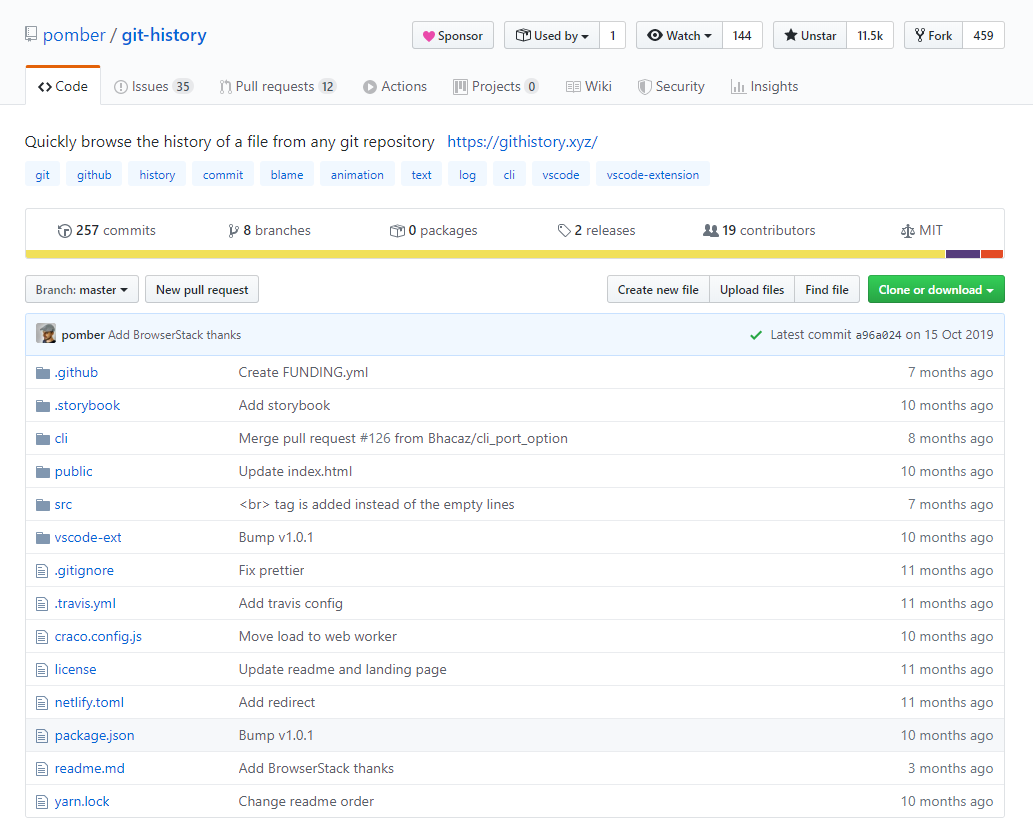This screenshot has height=825, width=1033.
Task: Open the craco.config.js file
Action: tap(98, 637)
